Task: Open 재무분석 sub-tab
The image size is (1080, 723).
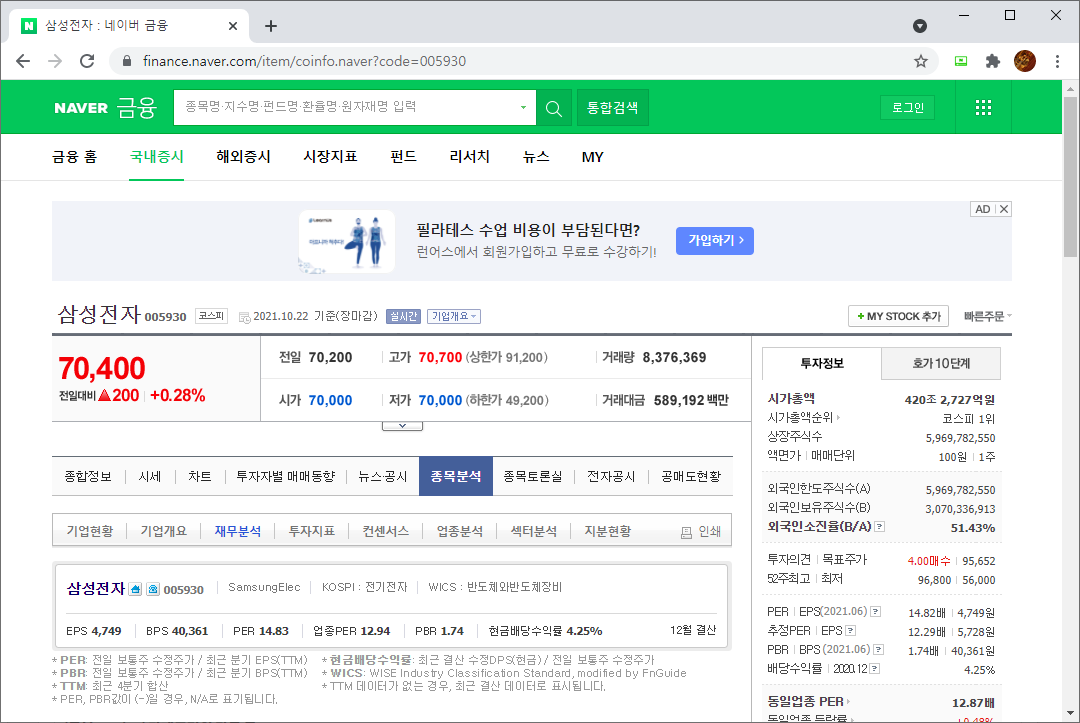Action: coord(238,531)
